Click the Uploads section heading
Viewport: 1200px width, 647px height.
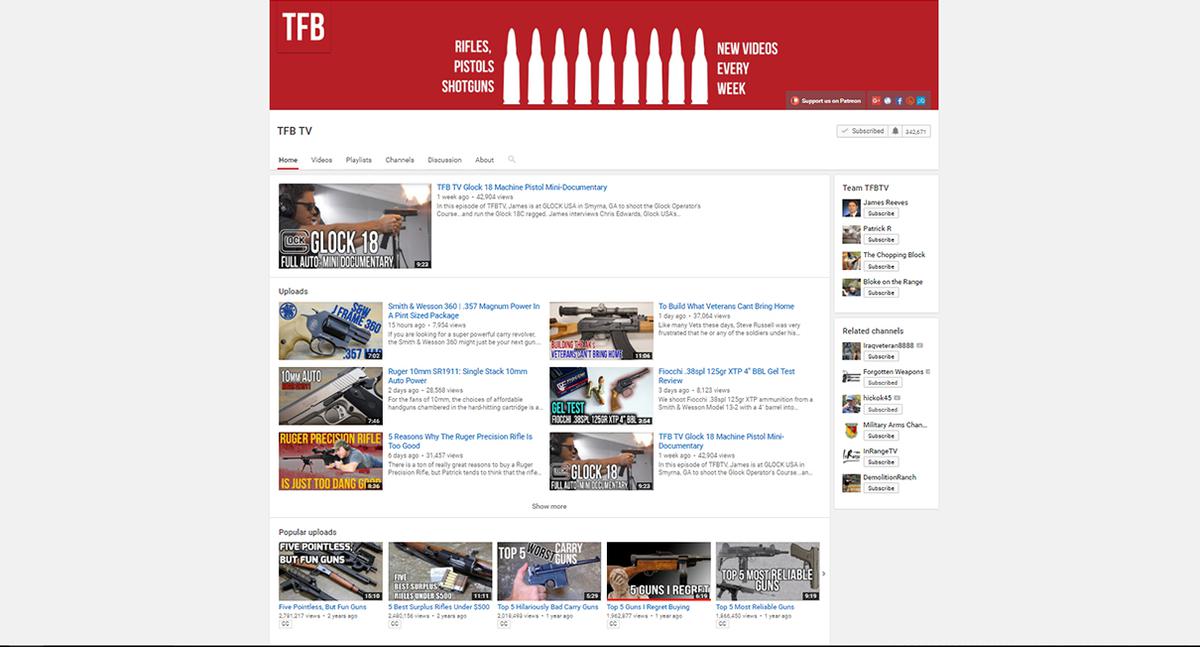[x=293, y=291]
